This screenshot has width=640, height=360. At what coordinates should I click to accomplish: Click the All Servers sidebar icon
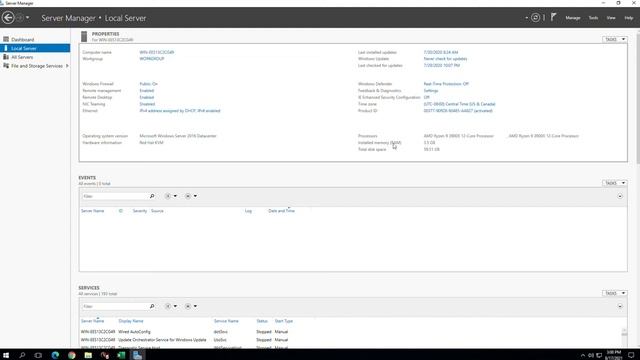[6, 57]
